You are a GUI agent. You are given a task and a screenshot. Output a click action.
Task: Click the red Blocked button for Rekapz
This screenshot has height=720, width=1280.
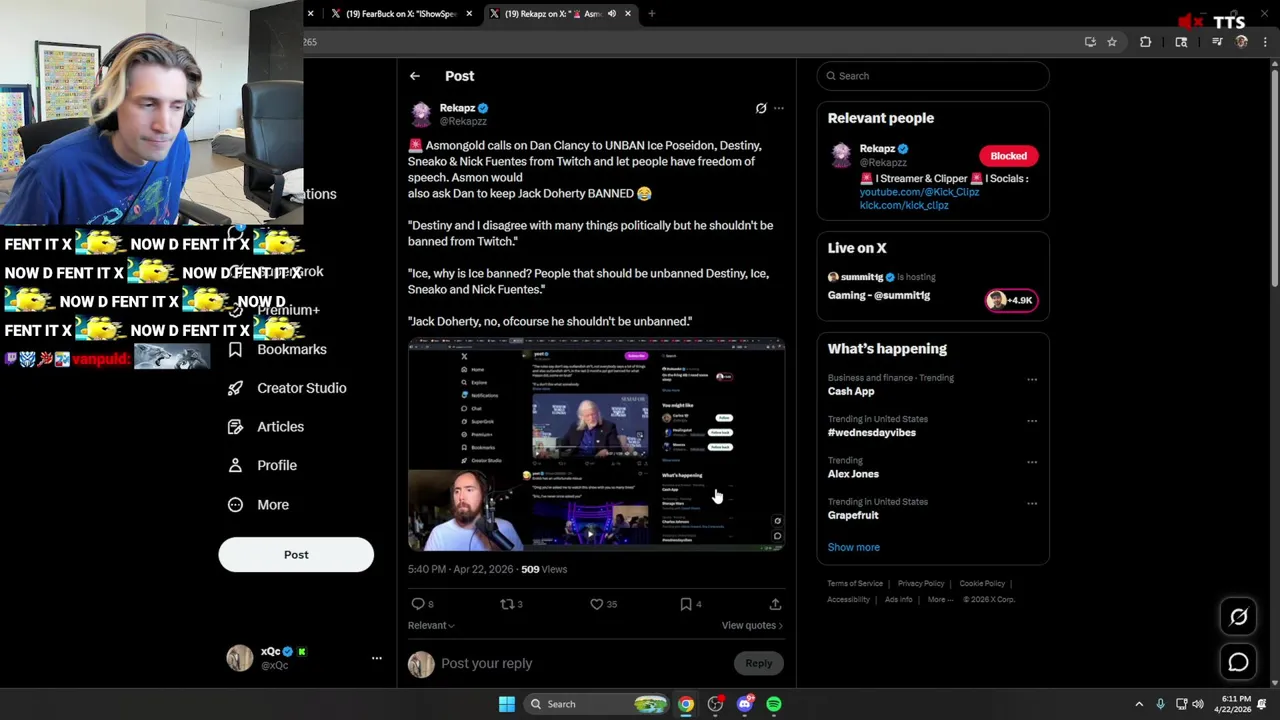click(1009, 156)
